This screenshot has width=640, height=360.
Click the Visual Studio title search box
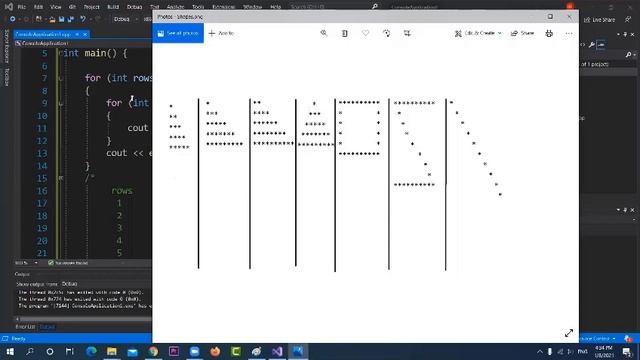[334, 7]
